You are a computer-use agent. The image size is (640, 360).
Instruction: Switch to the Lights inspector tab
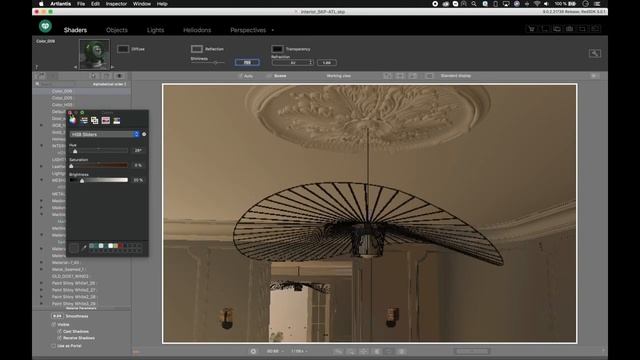156,30
